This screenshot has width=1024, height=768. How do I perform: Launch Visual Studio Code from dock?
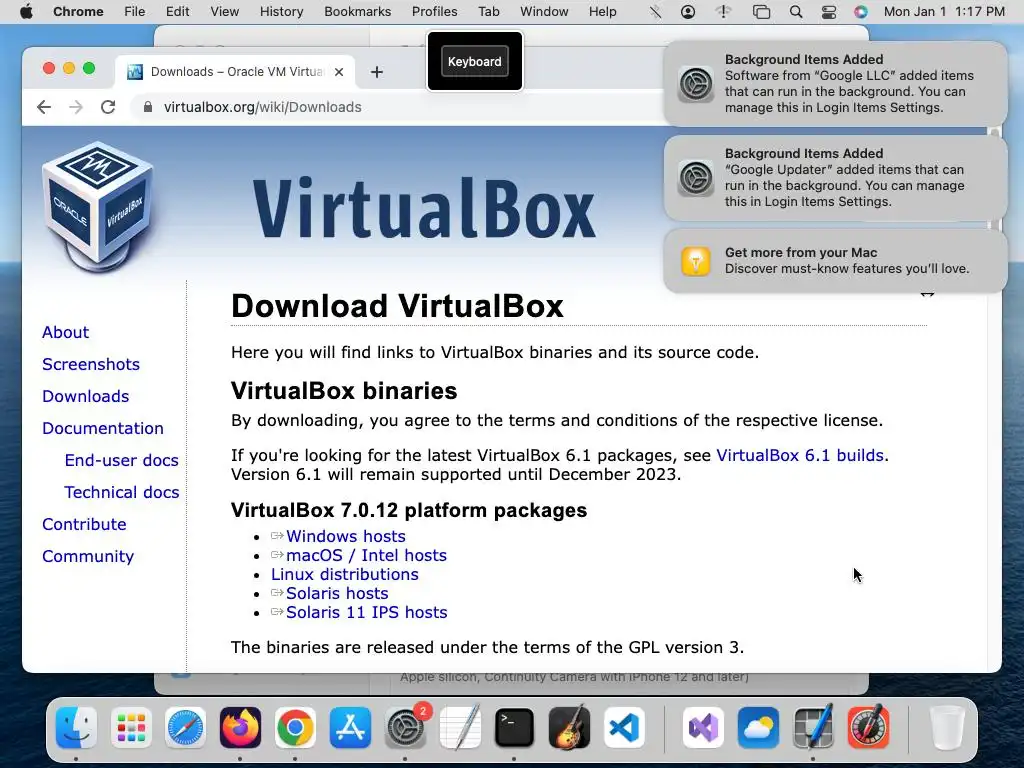(x=624, y=728)
